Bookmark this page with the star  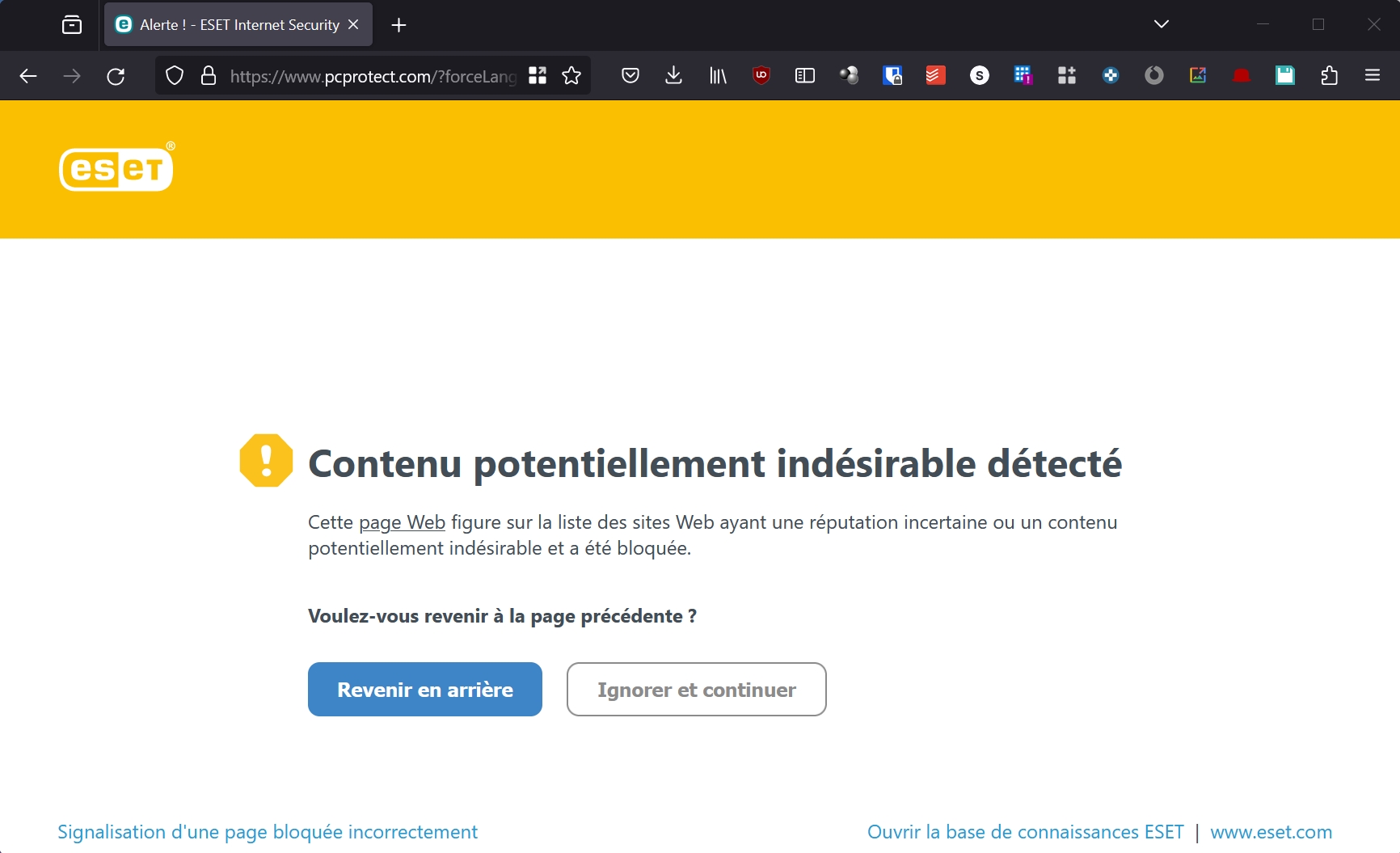[x=571, y=76]
